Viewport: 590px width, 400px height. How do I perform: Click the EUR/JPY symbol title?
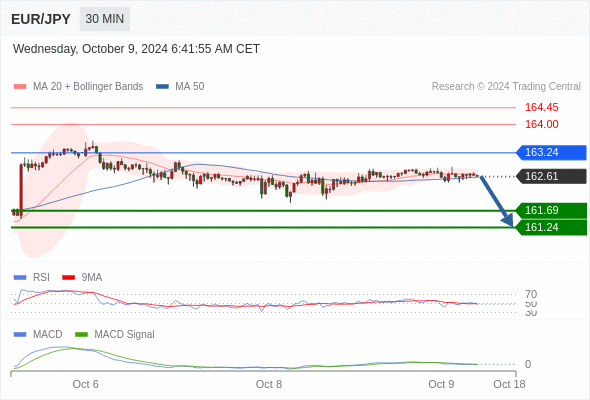pos(41,19)
